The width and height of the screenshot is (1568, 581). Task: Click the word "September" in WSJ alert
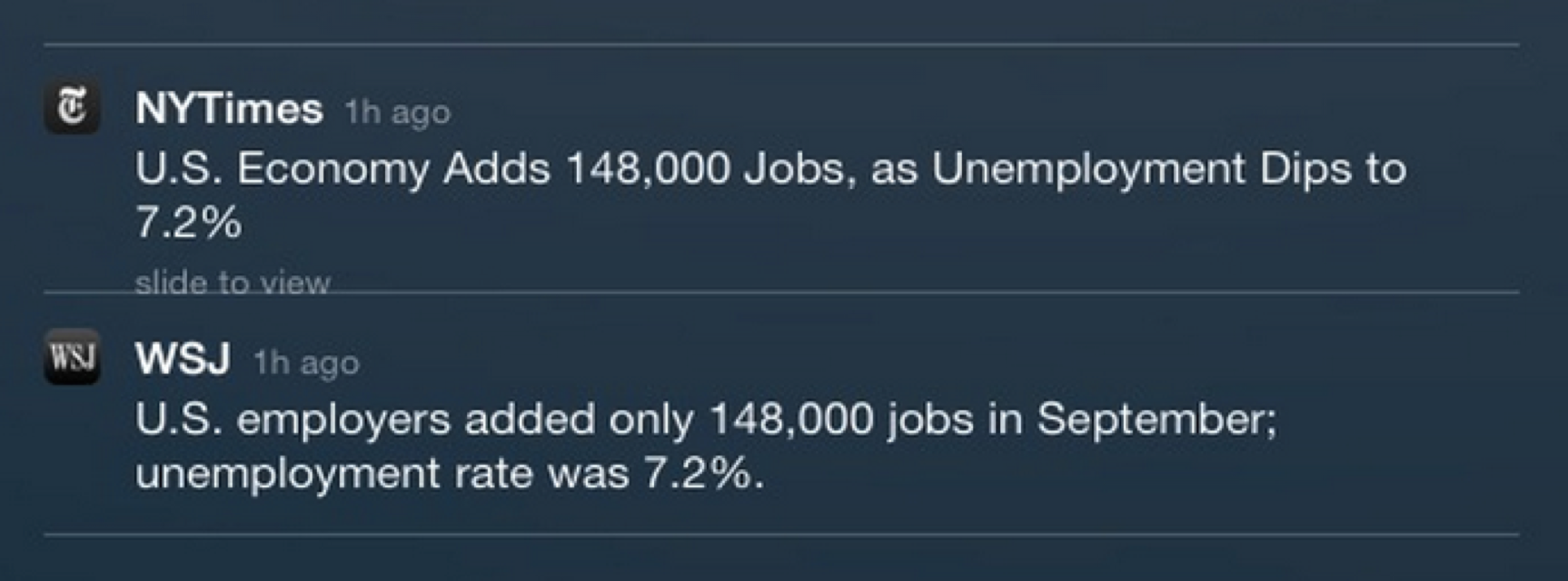1156,419
